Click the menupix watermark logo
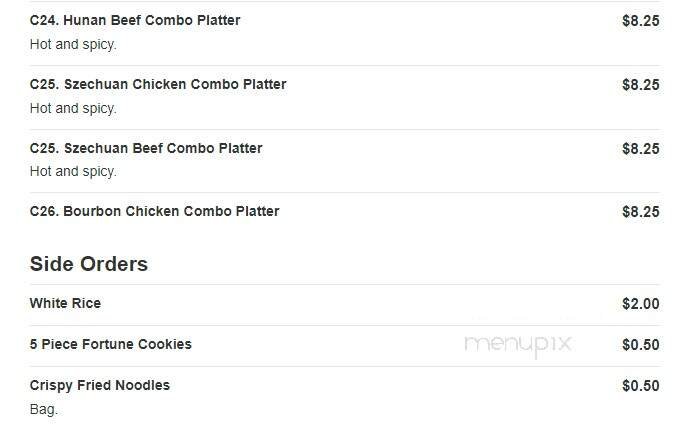697x426 pixels. click(x=517, y=344)
